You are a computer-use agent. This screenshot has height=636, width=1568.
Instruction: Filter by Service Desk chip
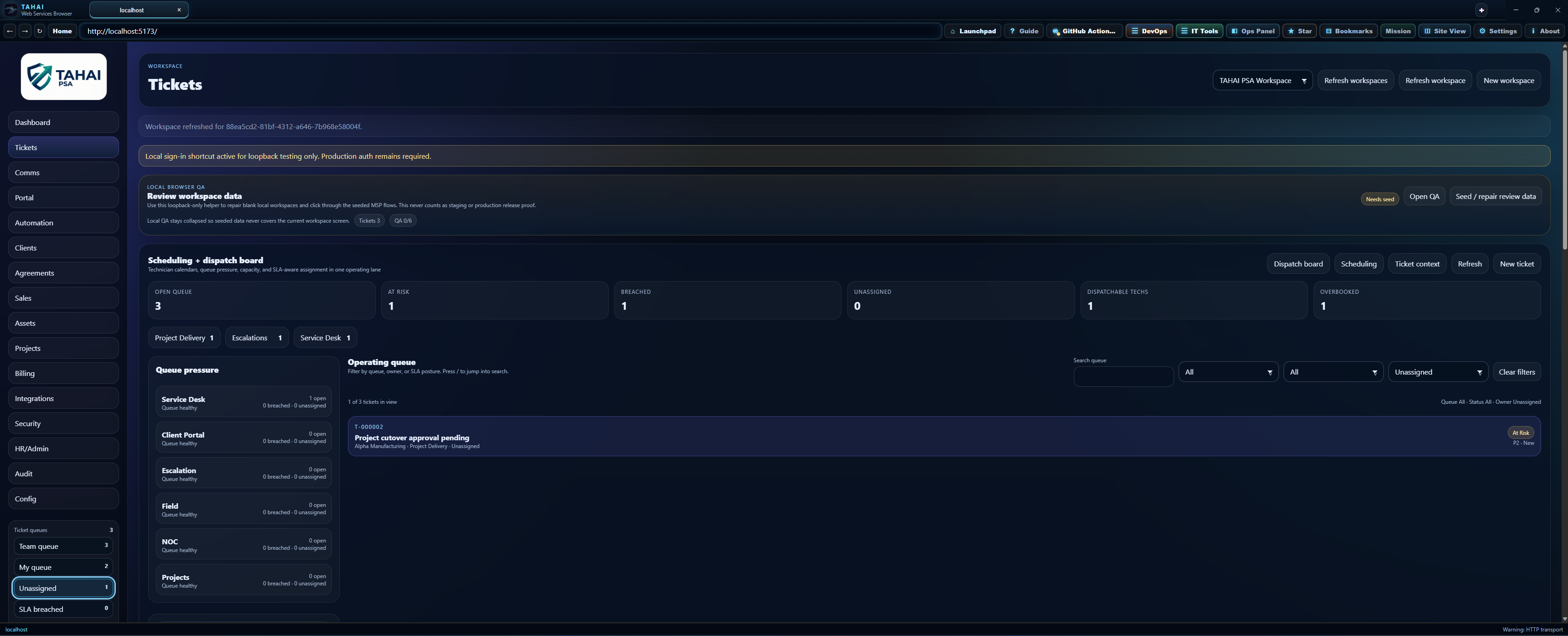[x=325, y=338]
